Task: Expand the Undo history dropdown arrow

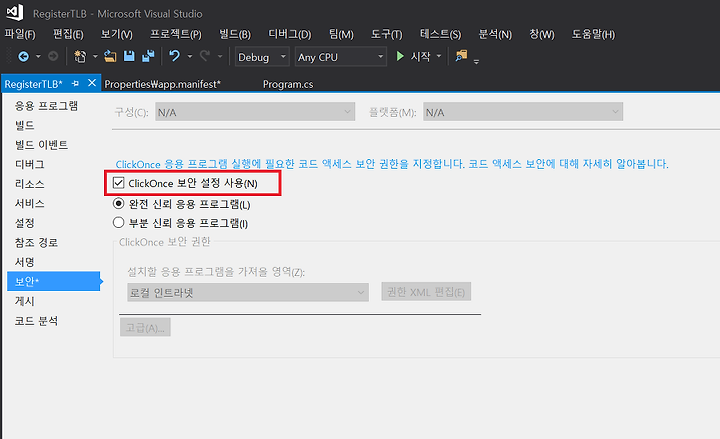Action: (x=190, y=56)
